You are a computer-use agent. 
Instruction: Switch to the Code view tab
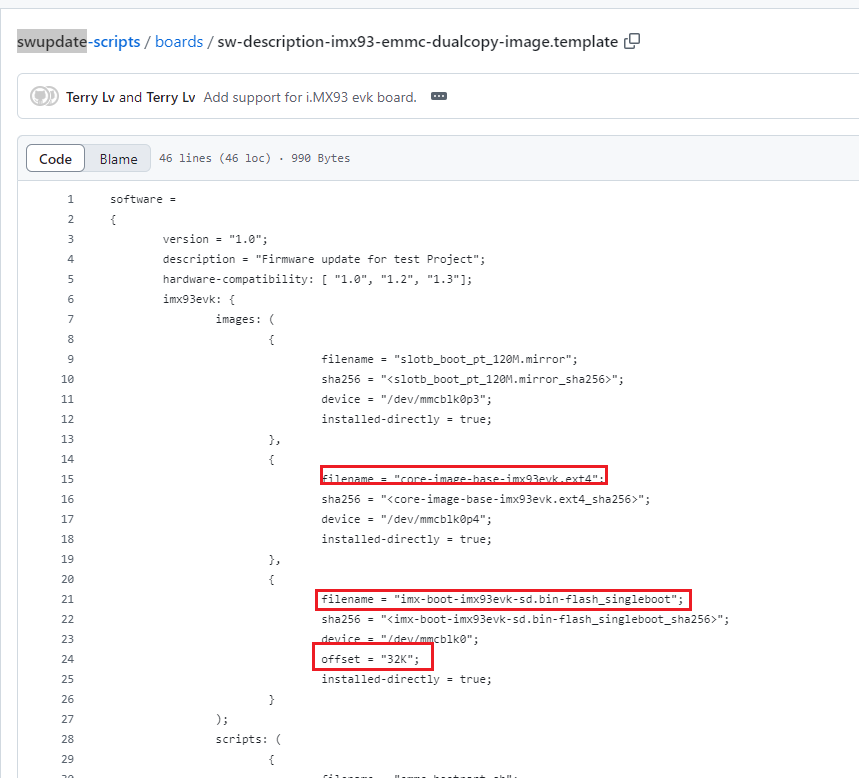click(55, 159)
